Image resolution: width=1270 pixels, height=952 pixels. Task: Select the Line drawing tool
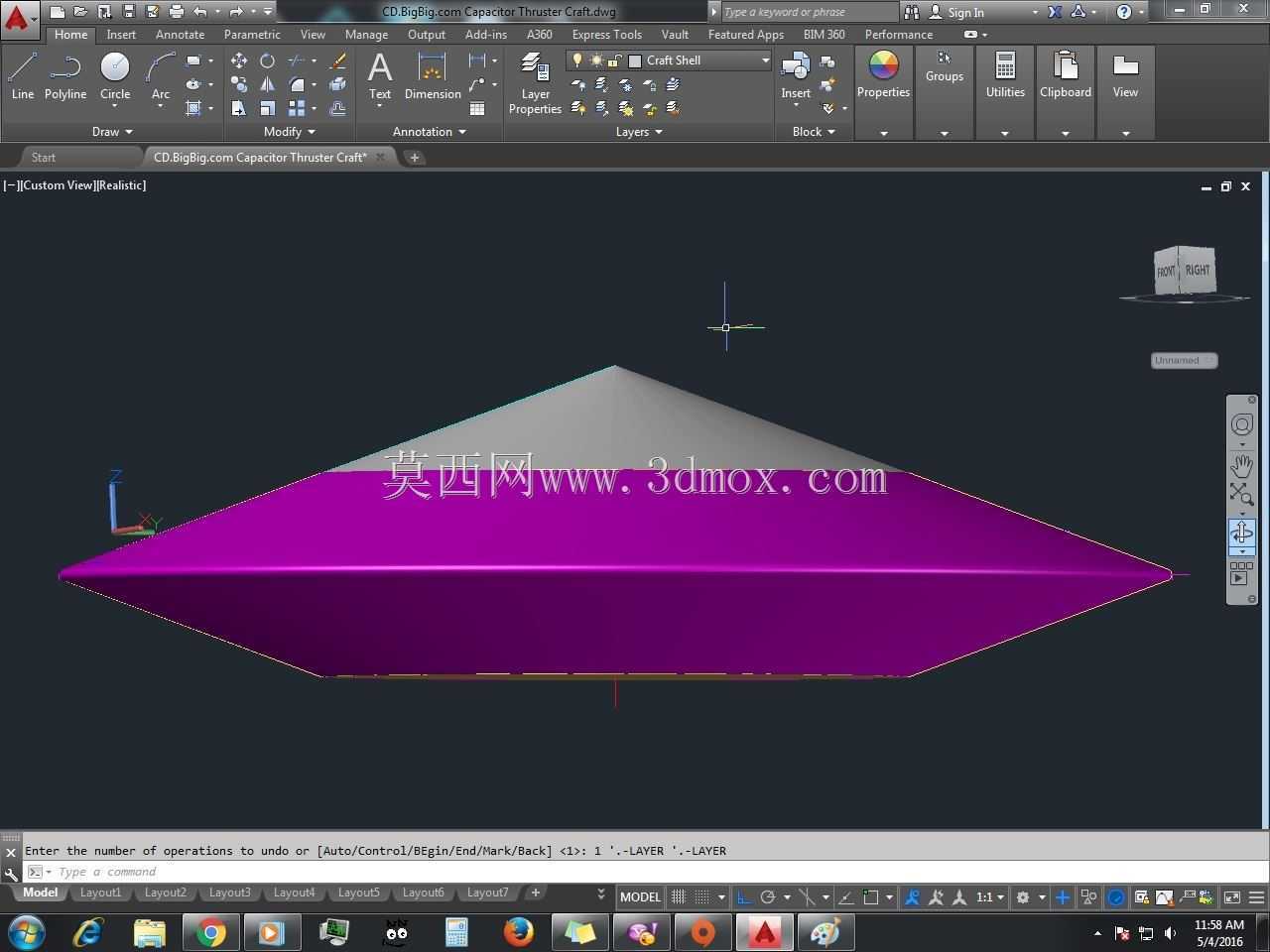[x=23, y=76]
